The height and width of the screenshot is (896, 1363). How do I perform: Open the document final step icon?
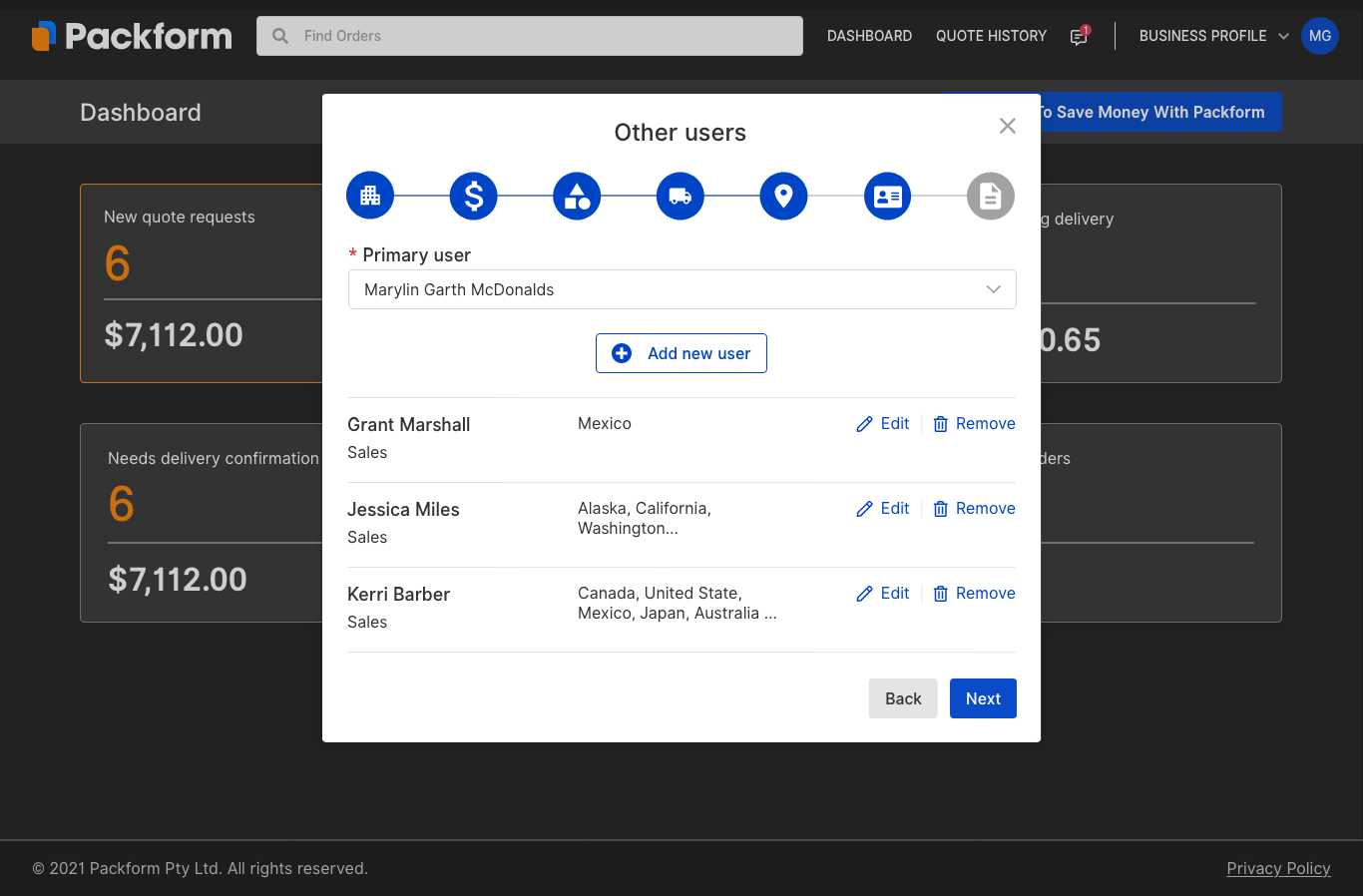pyautogui.click(x=990, y=196)
